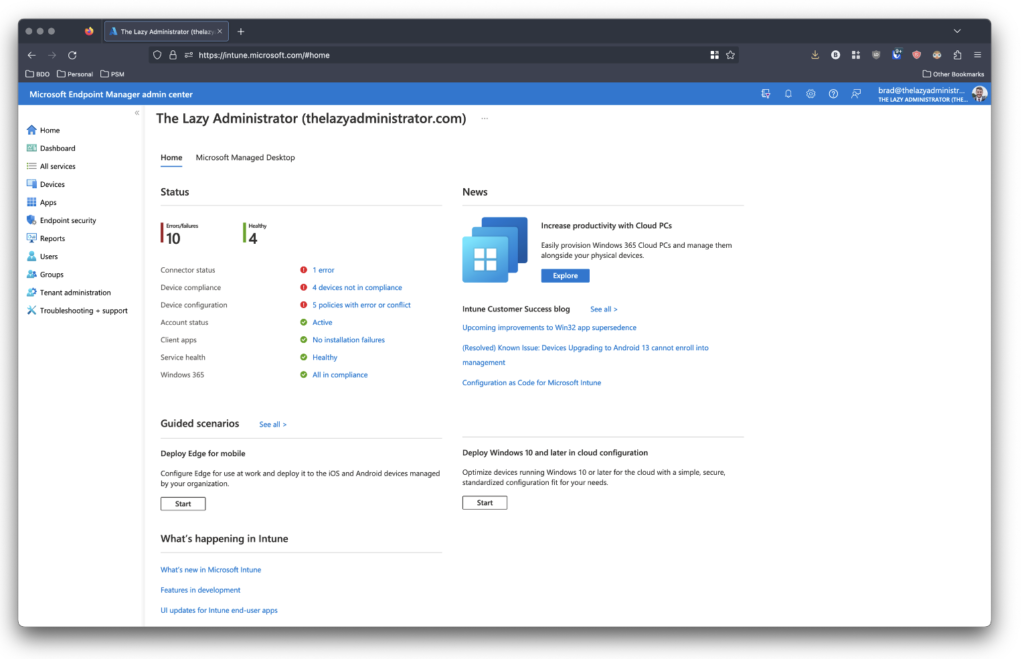Open the Other Bookmarks folder
The height and width of the screenshot is (659, 1024).
953,74
